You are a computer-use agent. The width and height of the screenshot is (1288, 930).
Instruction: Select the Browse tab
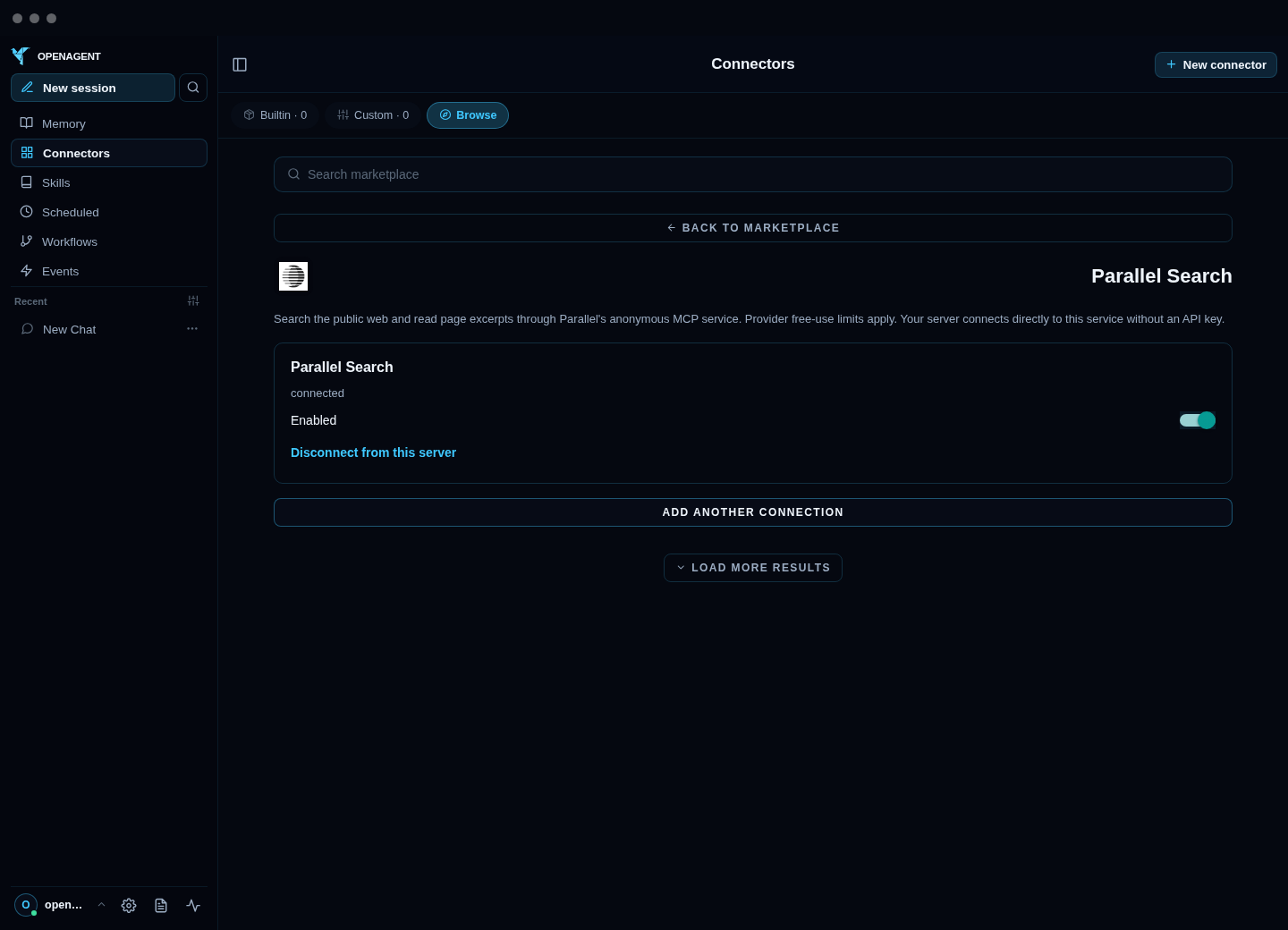point(468,115)
